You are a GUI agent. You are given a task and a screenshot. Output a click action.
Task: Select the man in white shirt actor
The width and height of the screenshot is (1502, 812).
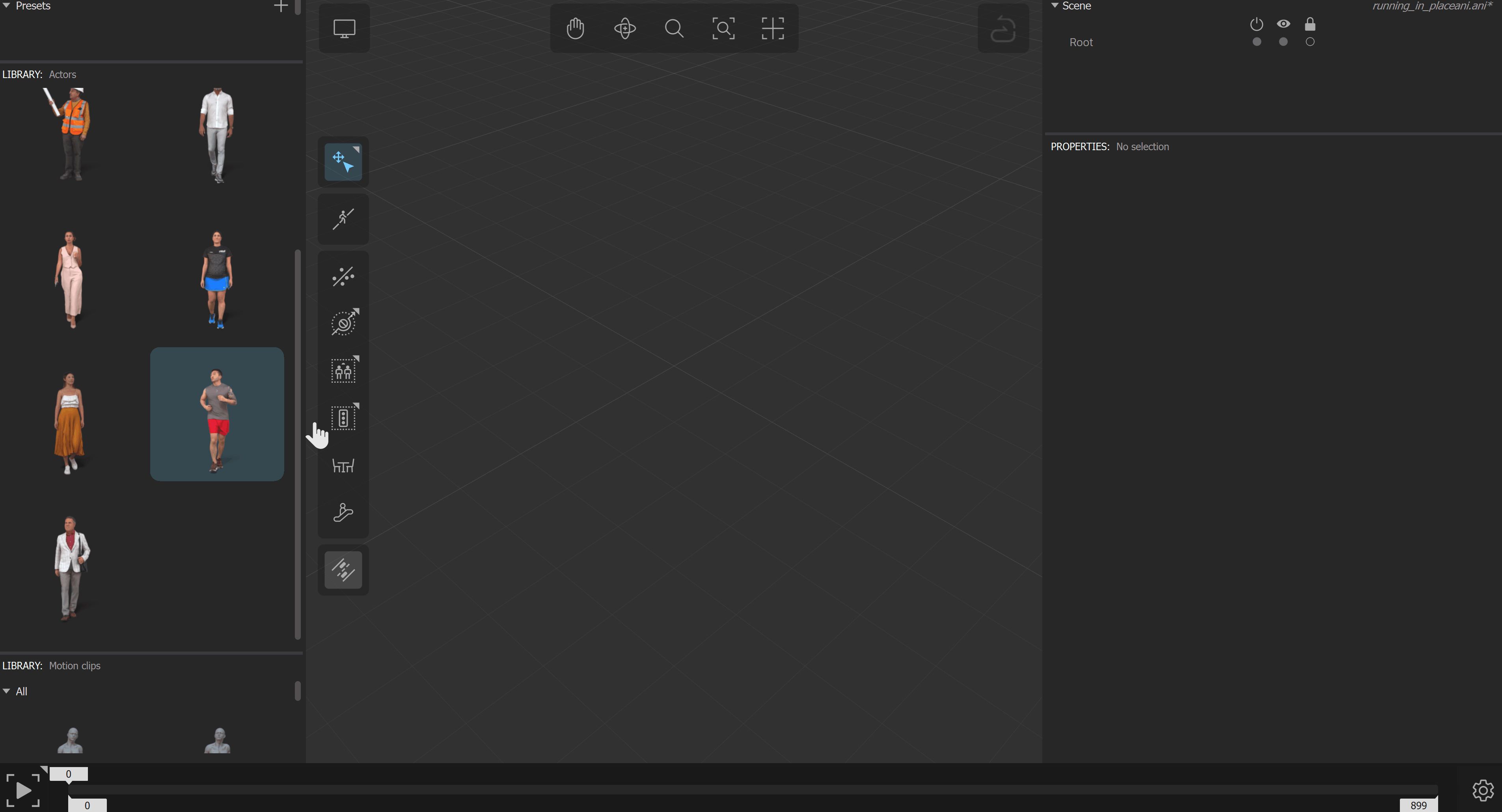click(x=217, y=135)
